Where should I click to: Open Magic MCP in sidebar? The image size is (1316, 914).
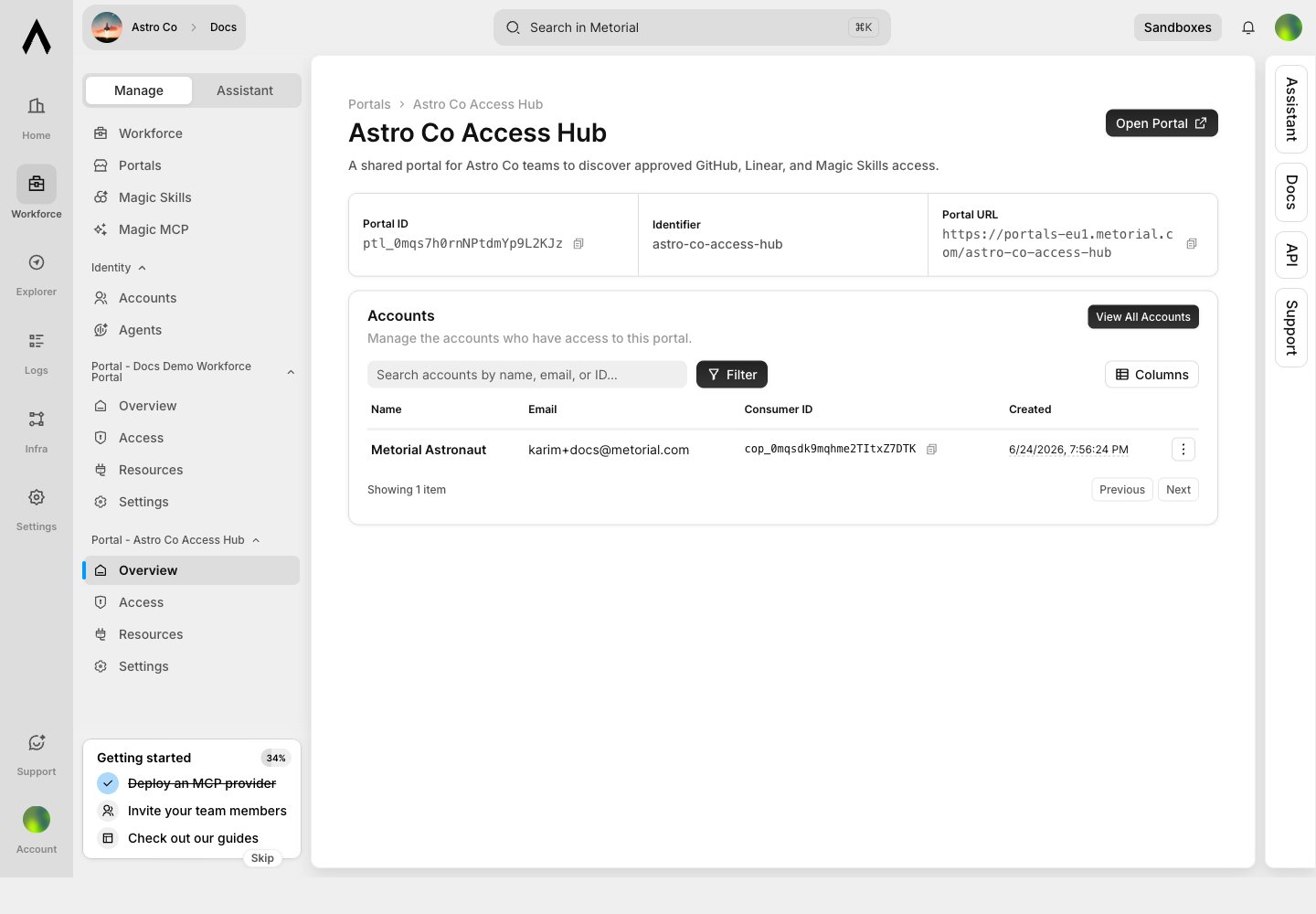coord(191,229)
